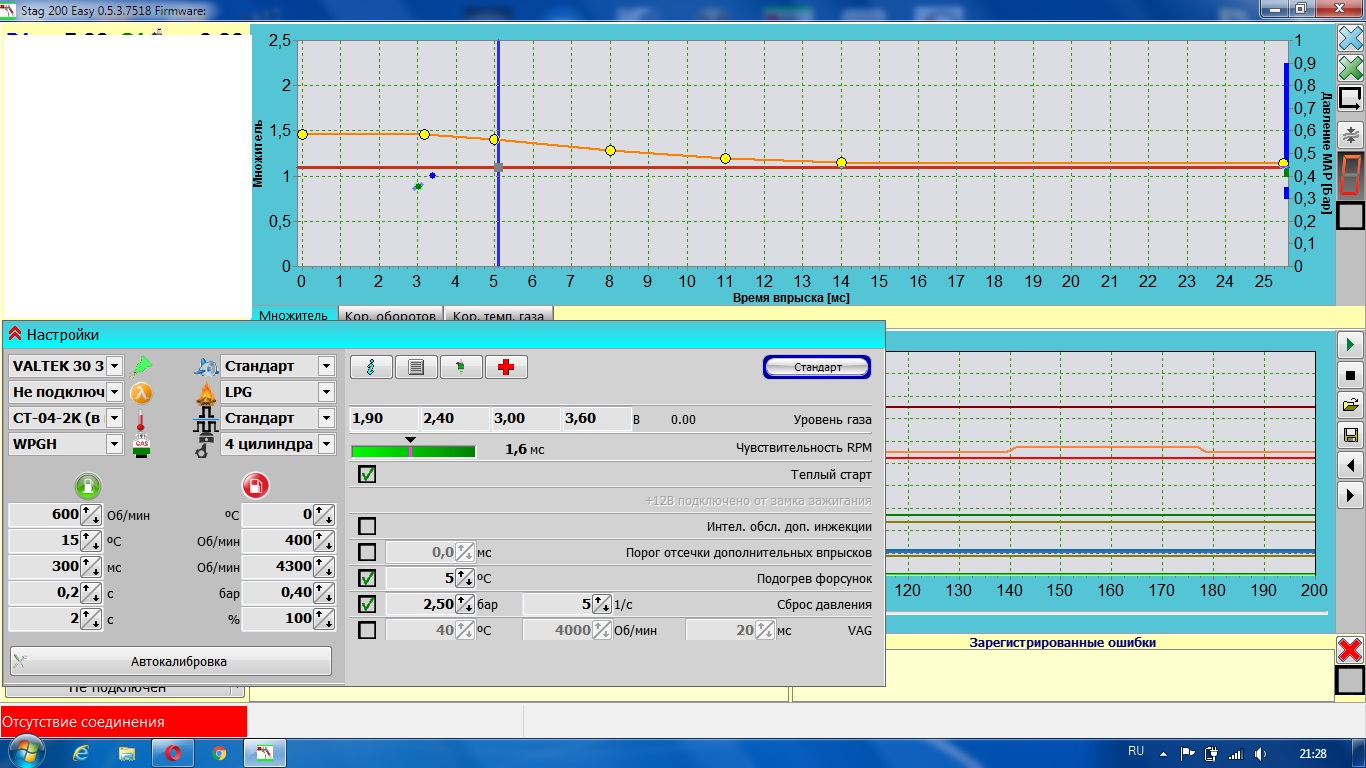Image resolution: width=1366 pixels, height=768 pixels.
Task: Toggle the Подогрев форсунок checkbox
Action: click(367, 578)
